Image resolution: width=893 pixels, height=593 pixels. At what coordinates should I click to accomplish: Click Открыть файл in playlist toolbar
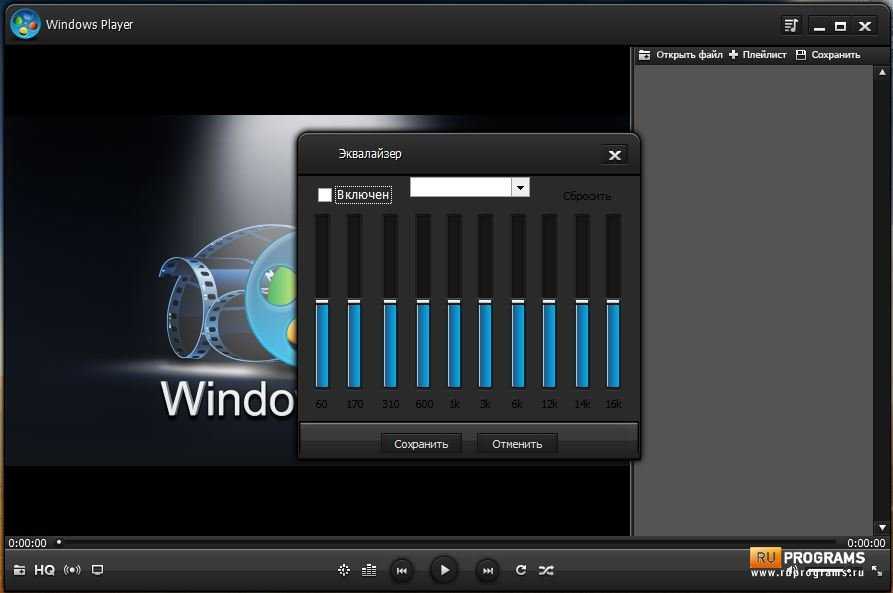(x=681, y=55)
